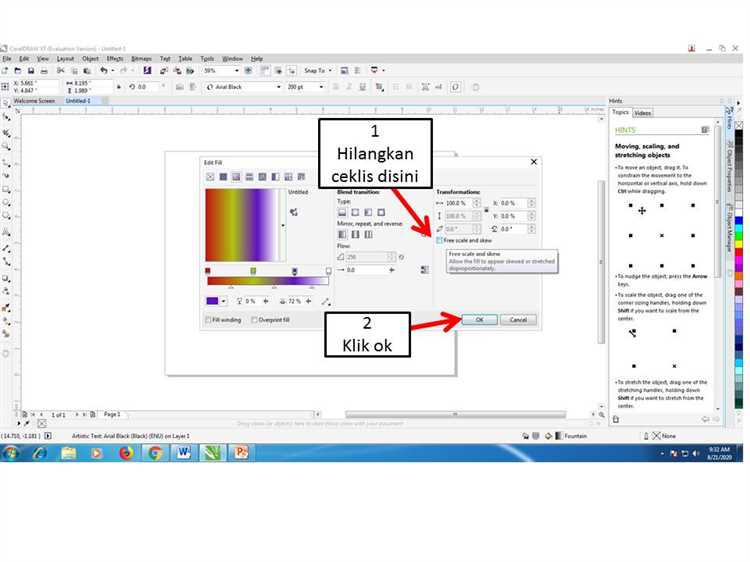This screenshot has width=750, height=562.
Task: Select Default fountain fill mirror option
Action: click(x=342, y=235)
